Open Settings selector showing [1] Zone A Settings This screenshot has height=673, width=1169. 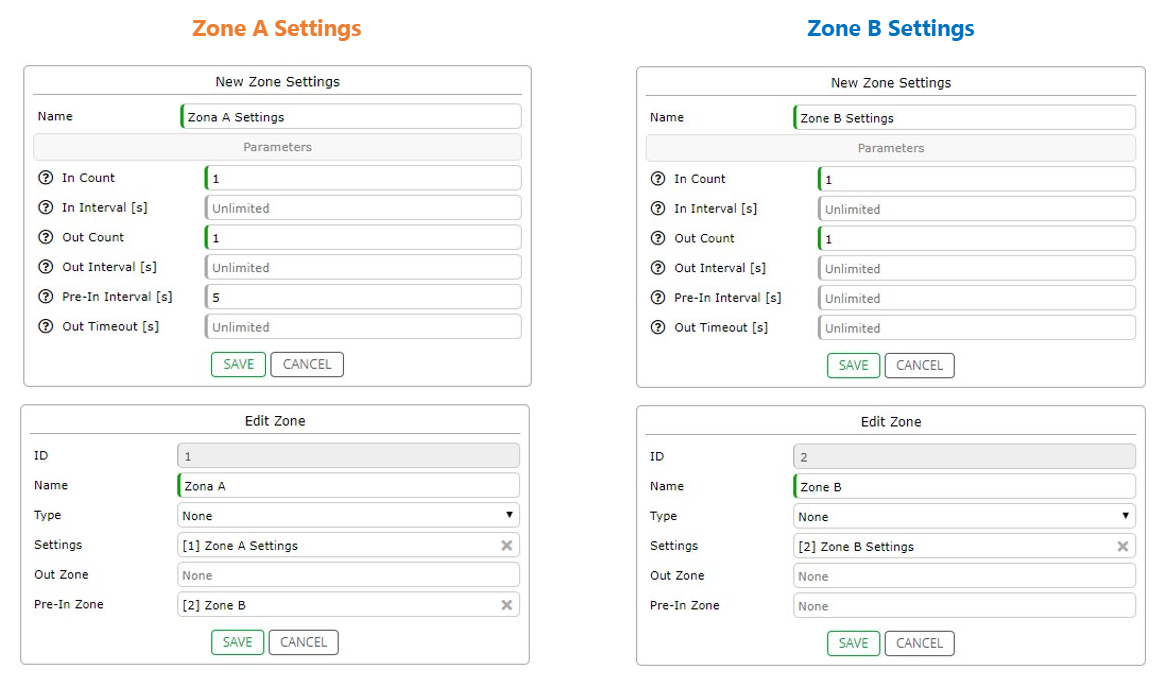(348, 545)
